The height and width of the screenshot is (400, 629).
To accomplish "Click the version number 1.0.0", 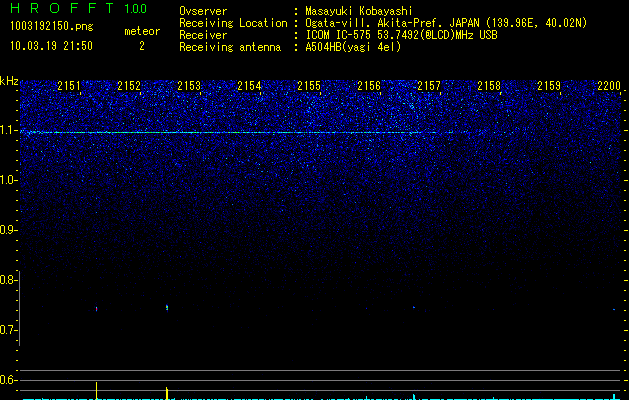I will (136, 9).
